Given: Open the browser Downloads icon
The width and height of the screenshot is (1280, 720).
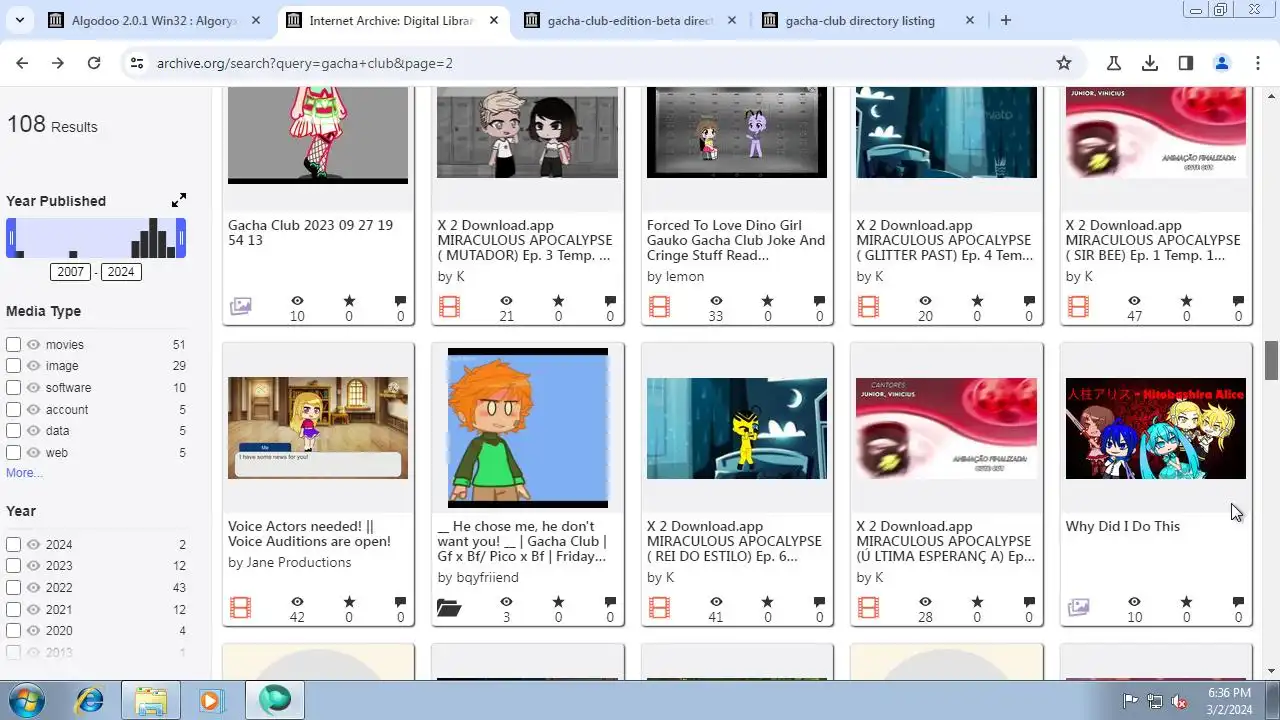Looking at the screenshot, I should coord(1150,63).
